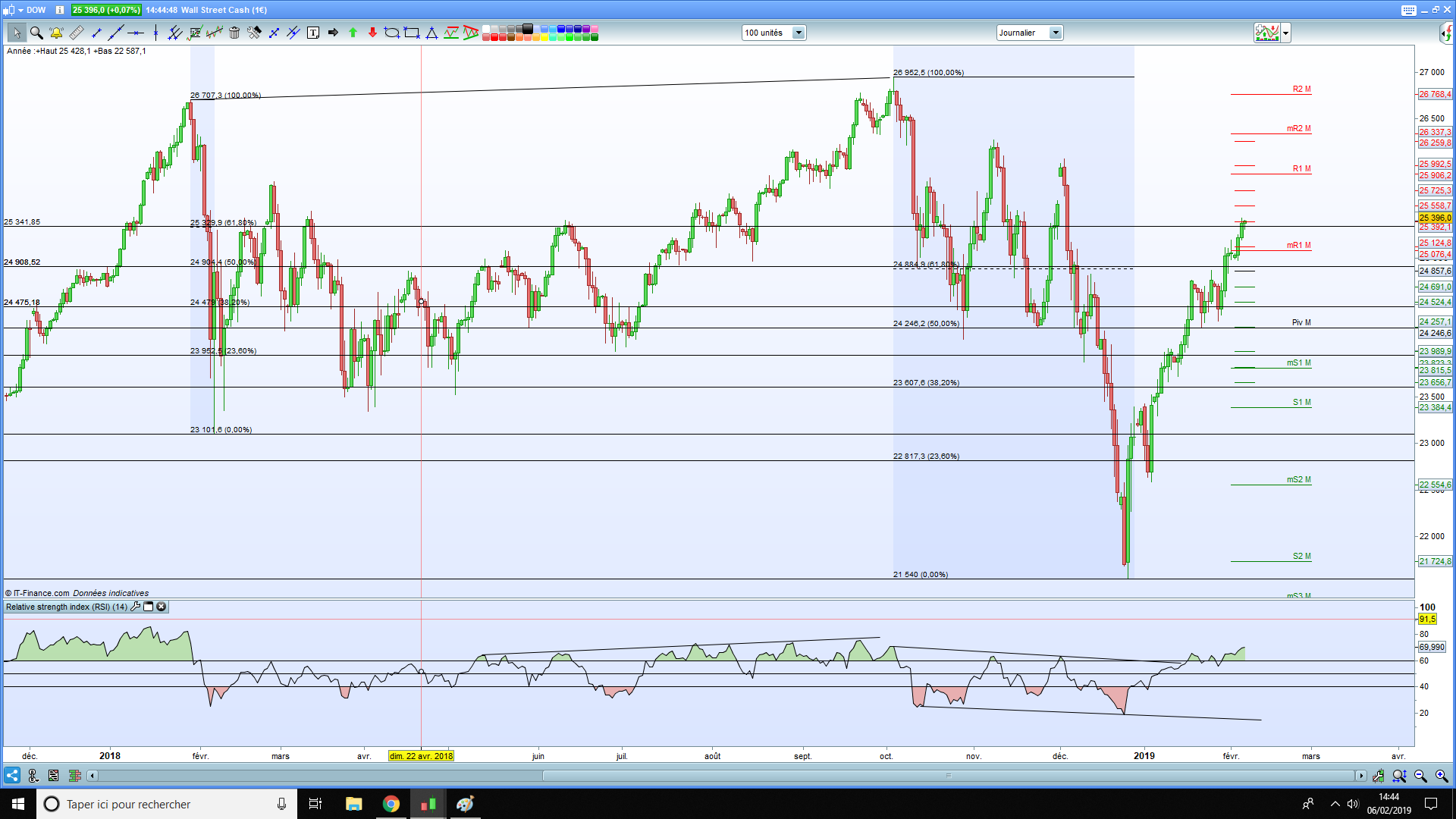Expand the chart template dropdown arrow

pyautogui.click(x=1285, y=33)
